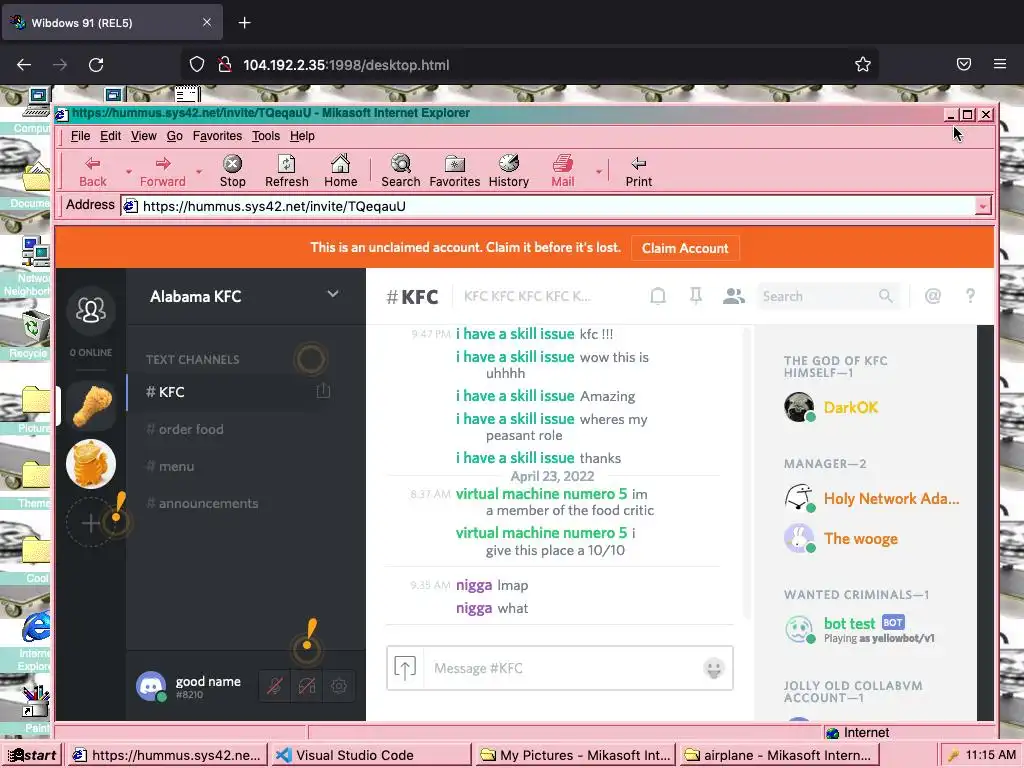This screenshot has width=1024, height=768.
Task: Open the announcements channel
Action: pos(202,504)
